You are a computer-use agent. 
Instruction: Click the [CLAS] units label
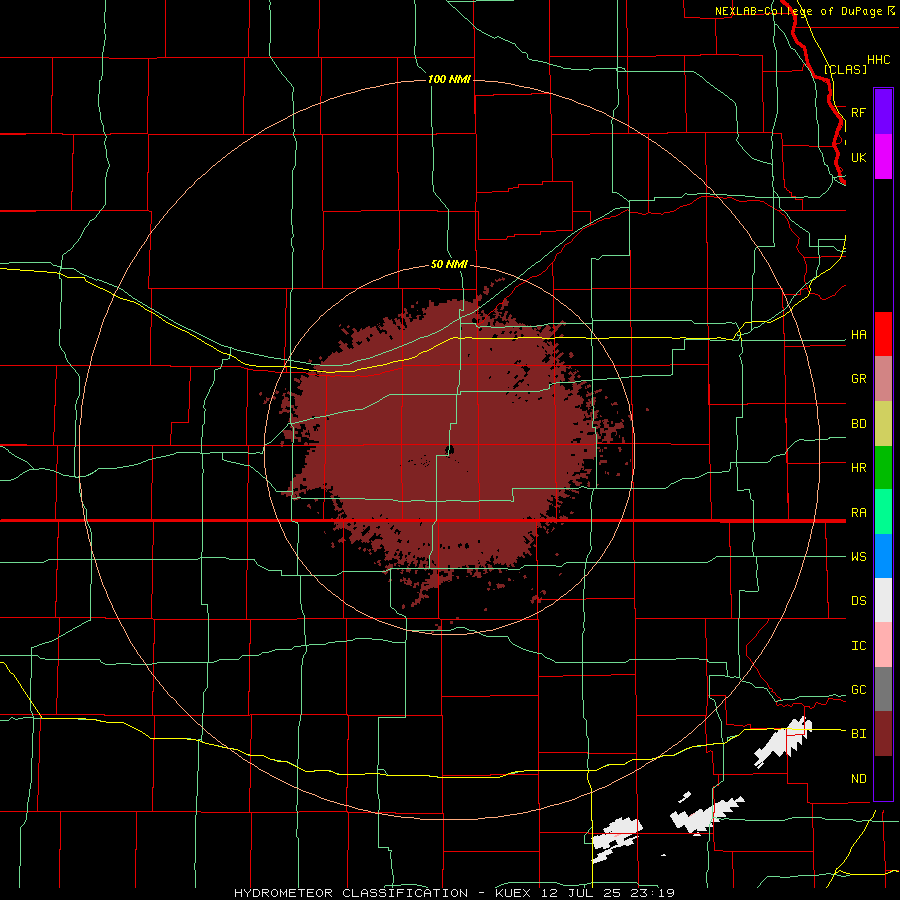point(845,69)
